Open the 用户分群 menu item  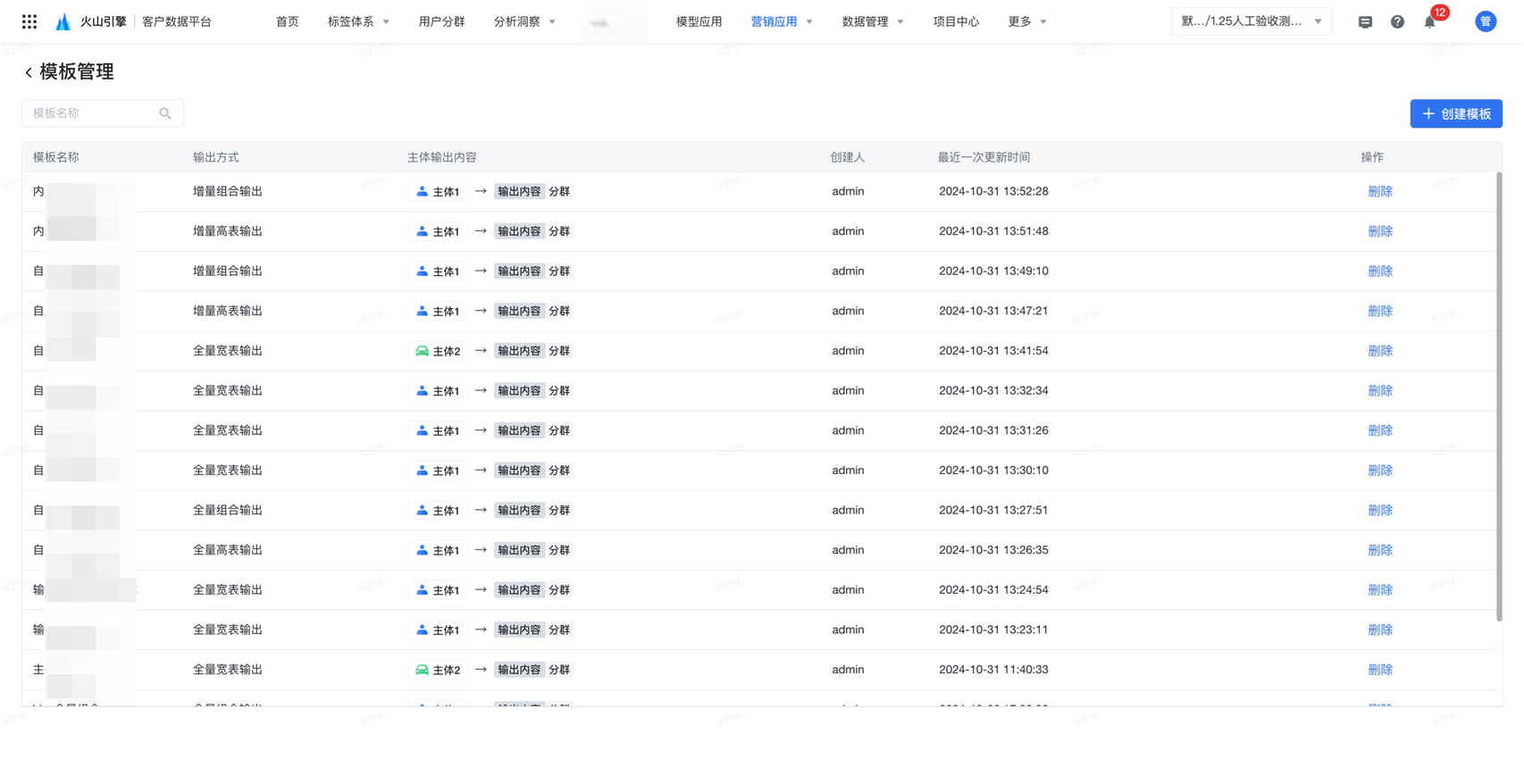(x=441, y=21)
